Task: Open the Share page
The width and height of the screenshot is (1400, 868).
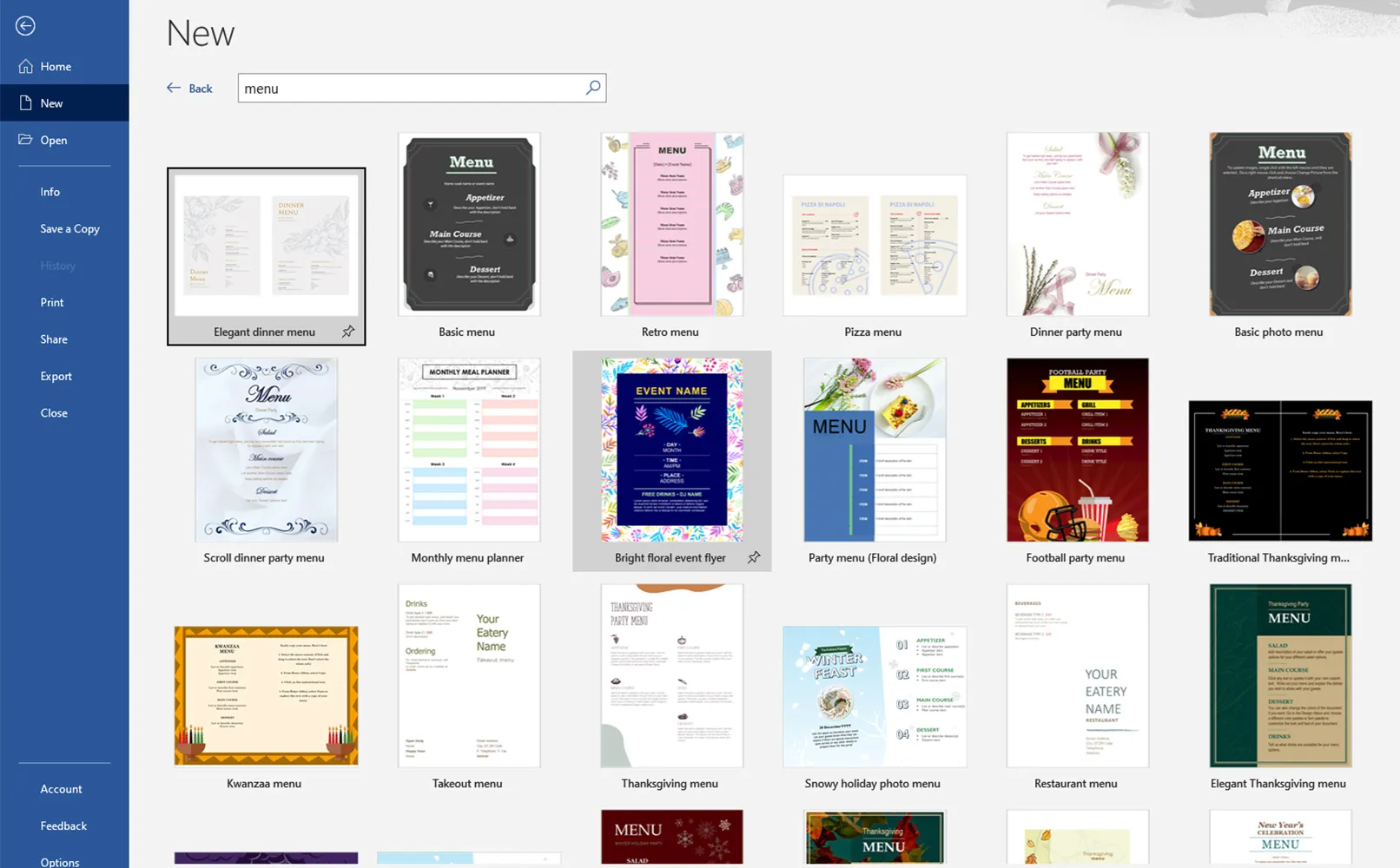Action: (54, 339)
